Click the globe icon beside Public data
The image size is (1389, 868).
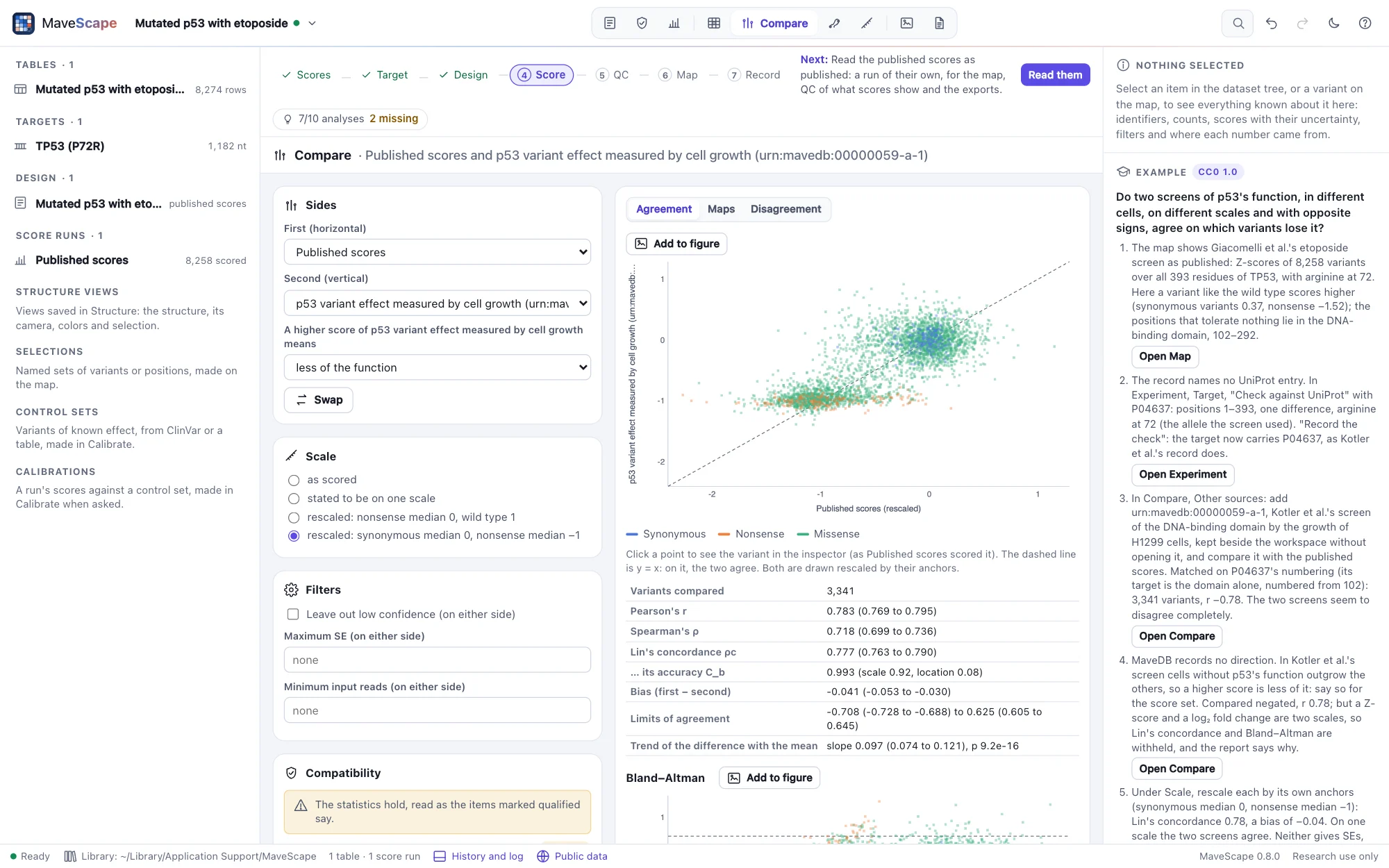[543, 856]
